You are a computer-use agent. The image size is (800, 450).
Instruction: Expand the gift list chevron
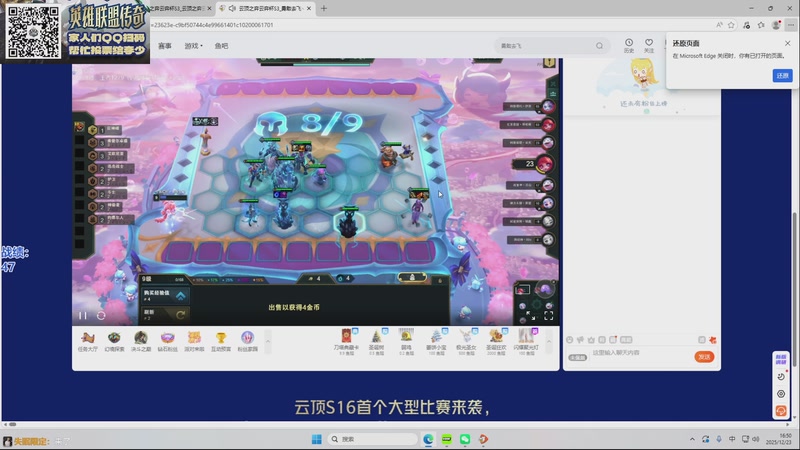tap(549, 341)
